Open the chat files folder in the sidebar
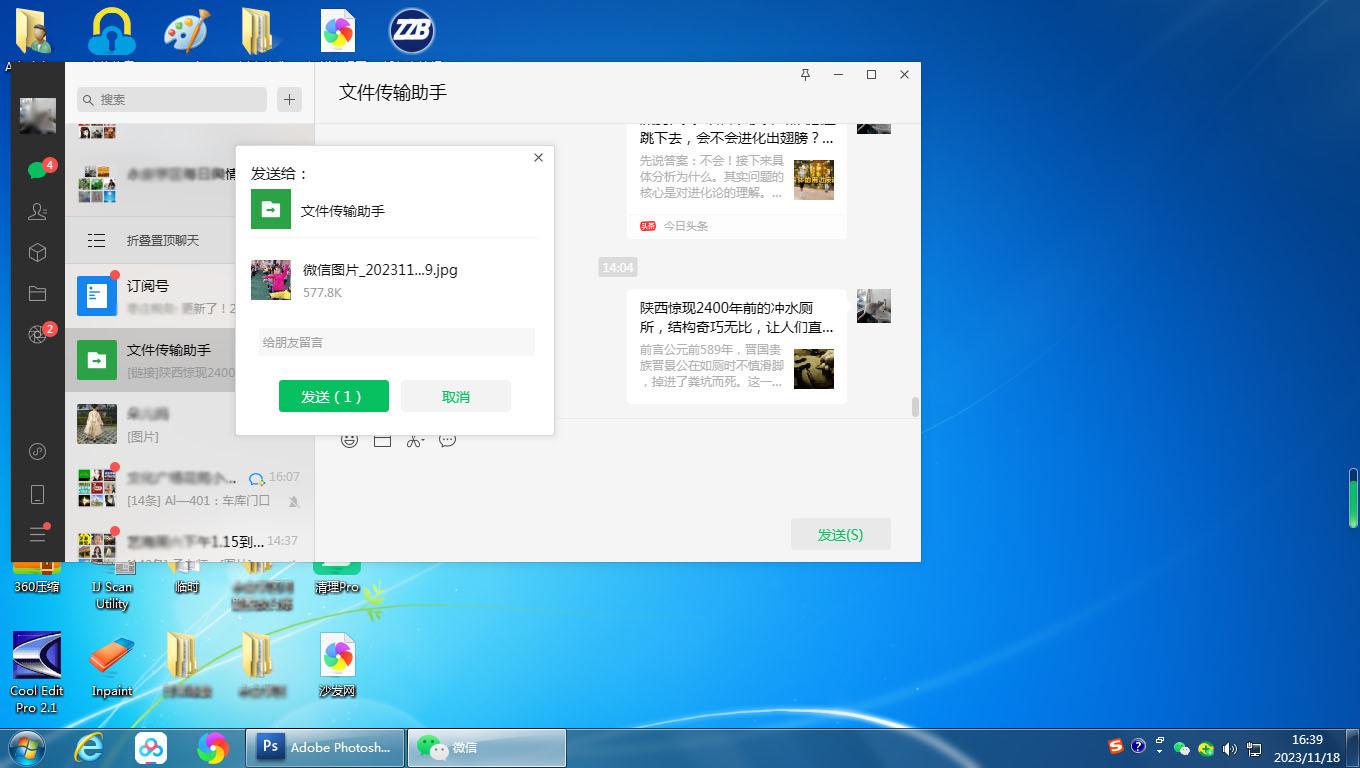The width and height of the screenshot is (1360, 768). pyautogui.click(x=38, y=294)
